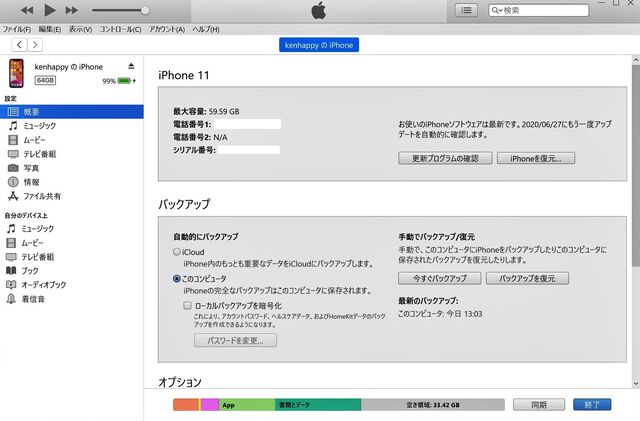
Task: Open the ヘルプ(H) menu
Action: tap(206, 29)
